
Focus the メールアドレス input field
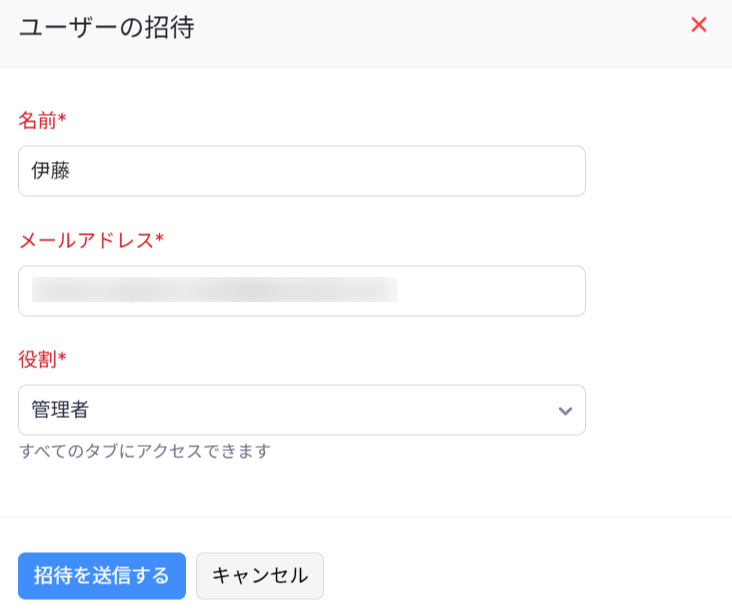(301, 291)
